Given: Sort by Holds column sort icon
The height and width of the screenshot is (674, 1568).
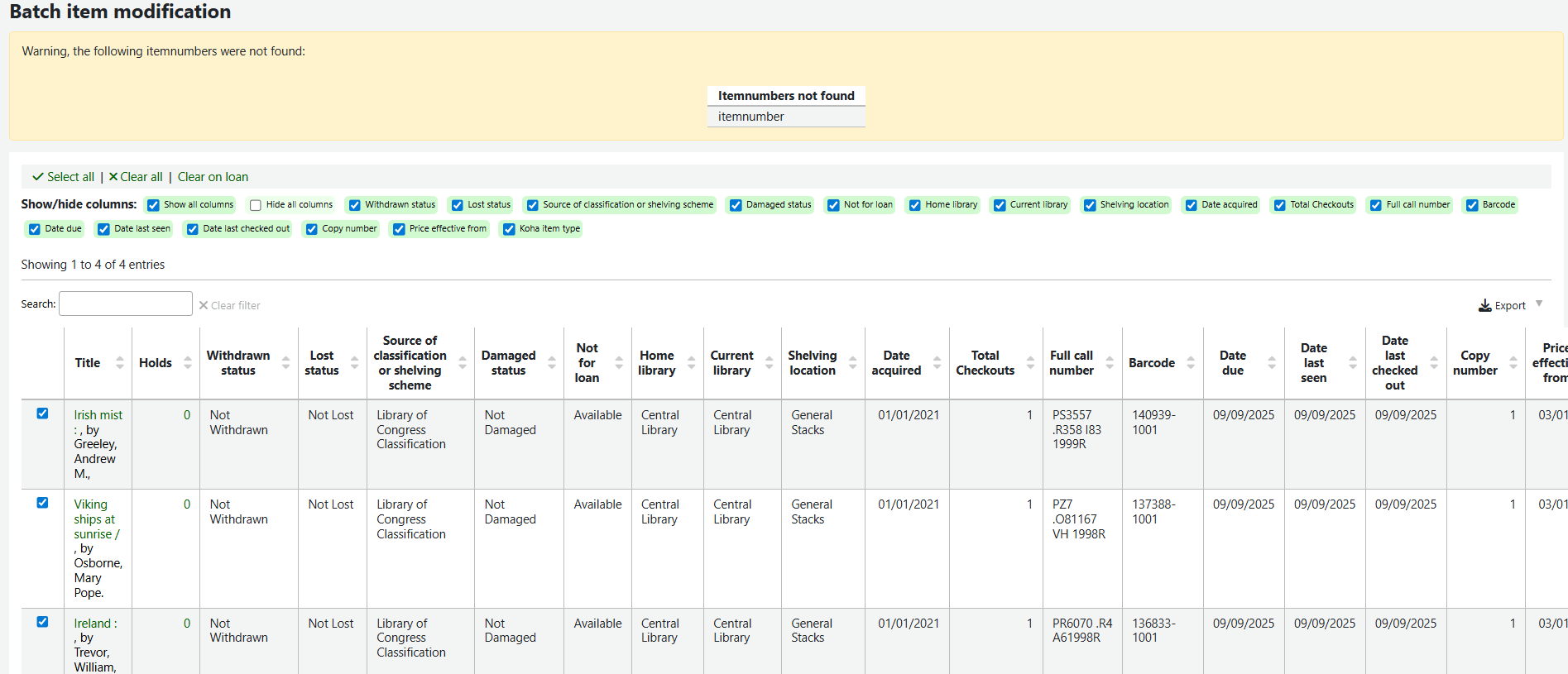Looking at the screenshot, I should (x=188, y=363).
